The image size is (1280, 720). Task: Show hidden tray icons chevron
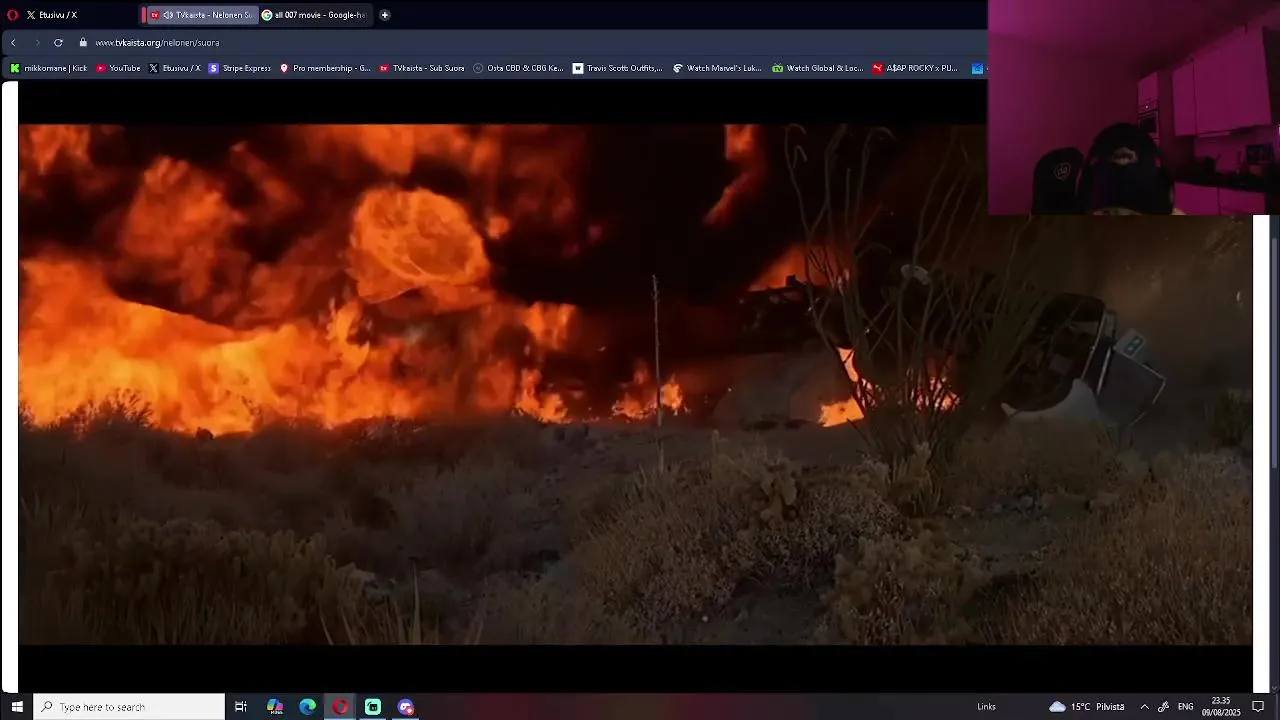pos(1144,707)
